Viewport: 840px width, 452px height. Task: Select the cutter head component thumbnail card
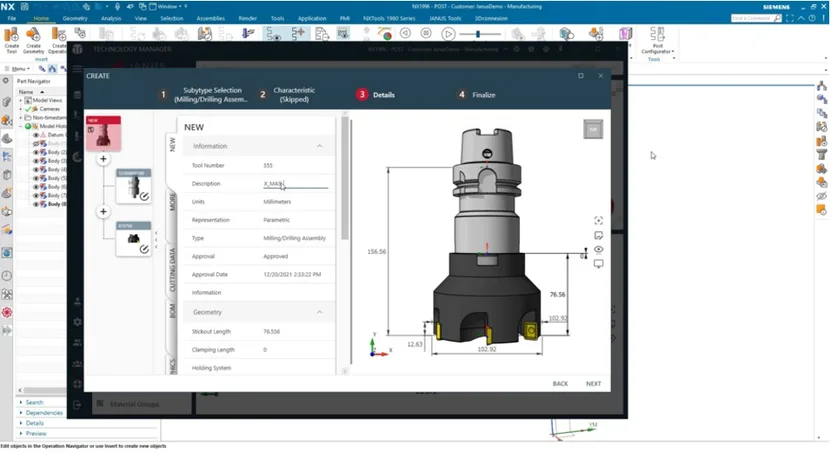[x=133, y=239]
